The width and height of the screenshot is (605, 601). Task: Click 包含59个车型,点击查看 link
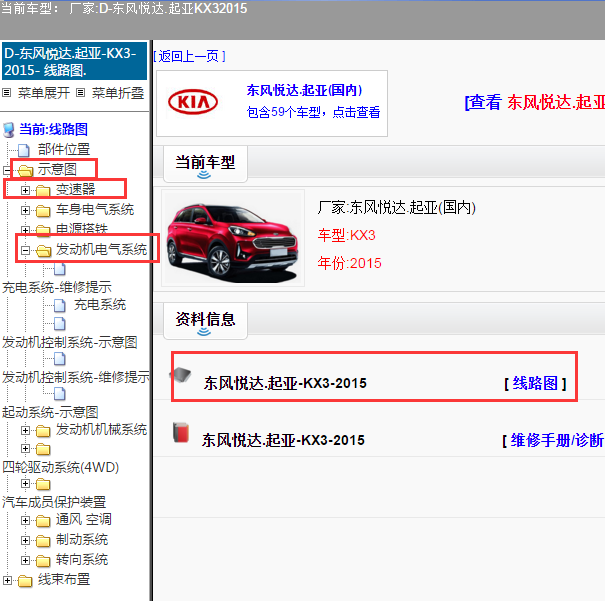pos(313,112)
